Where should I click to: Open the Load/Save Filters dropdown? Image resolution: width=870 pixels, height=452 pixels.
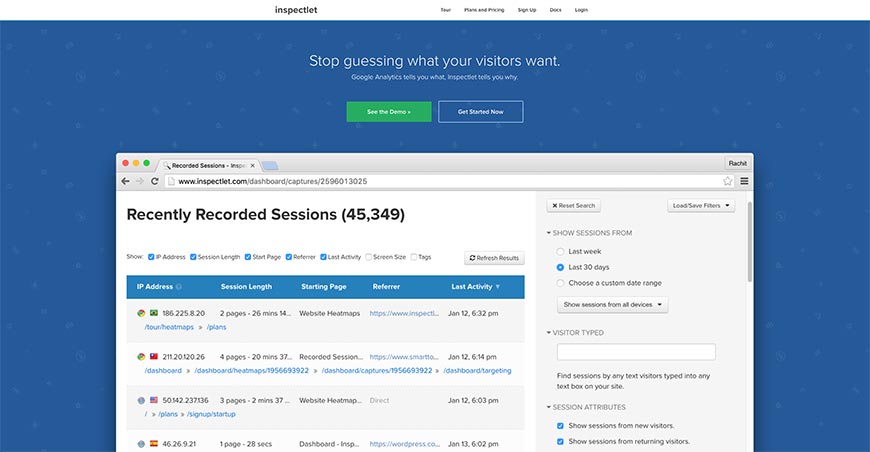point(701,205)
